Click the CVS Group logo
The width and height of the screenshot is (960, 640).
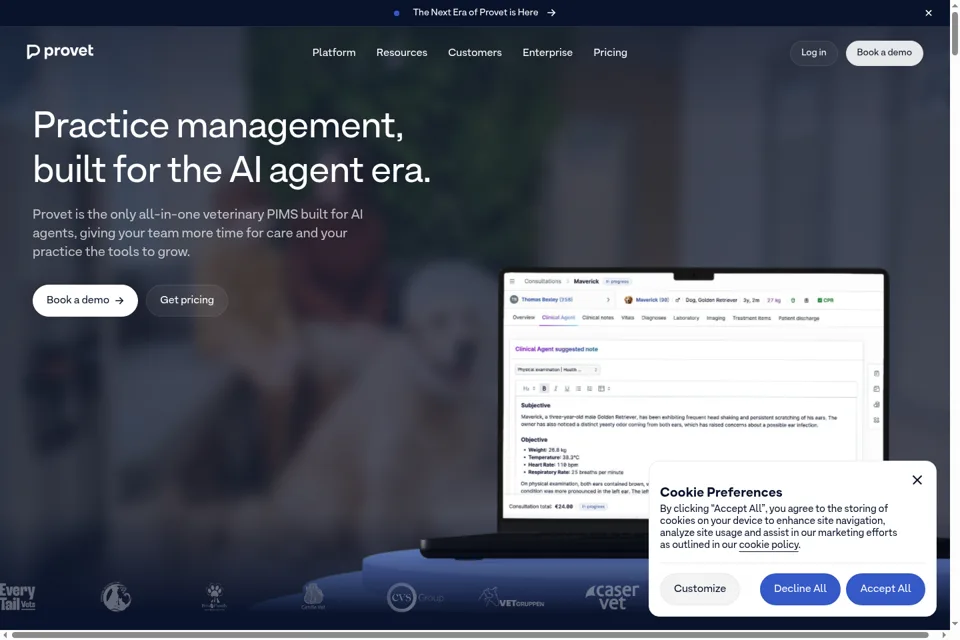pos(415,597)
